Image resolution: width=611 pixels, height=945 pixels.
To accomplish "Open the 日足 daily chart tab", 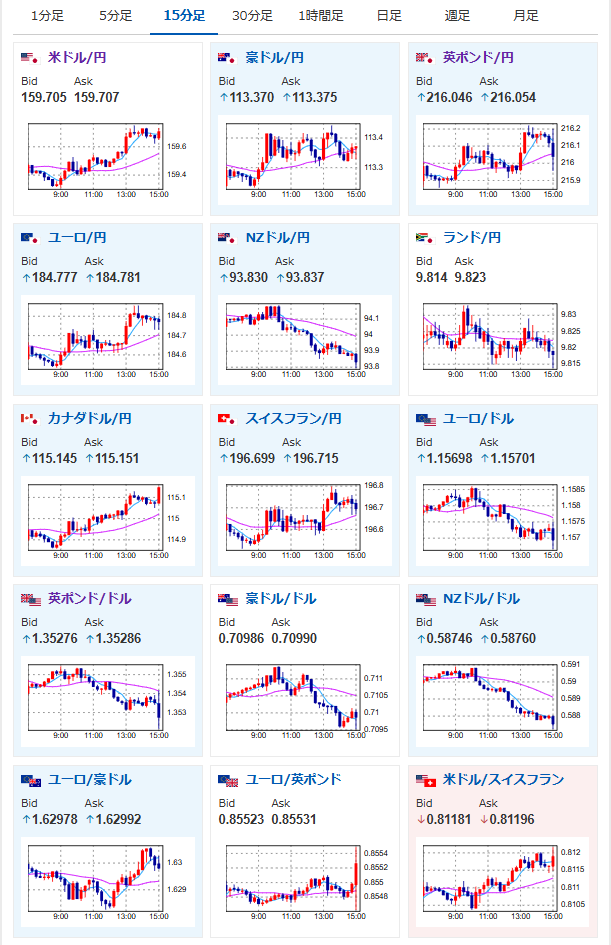I will pos(389,16).
